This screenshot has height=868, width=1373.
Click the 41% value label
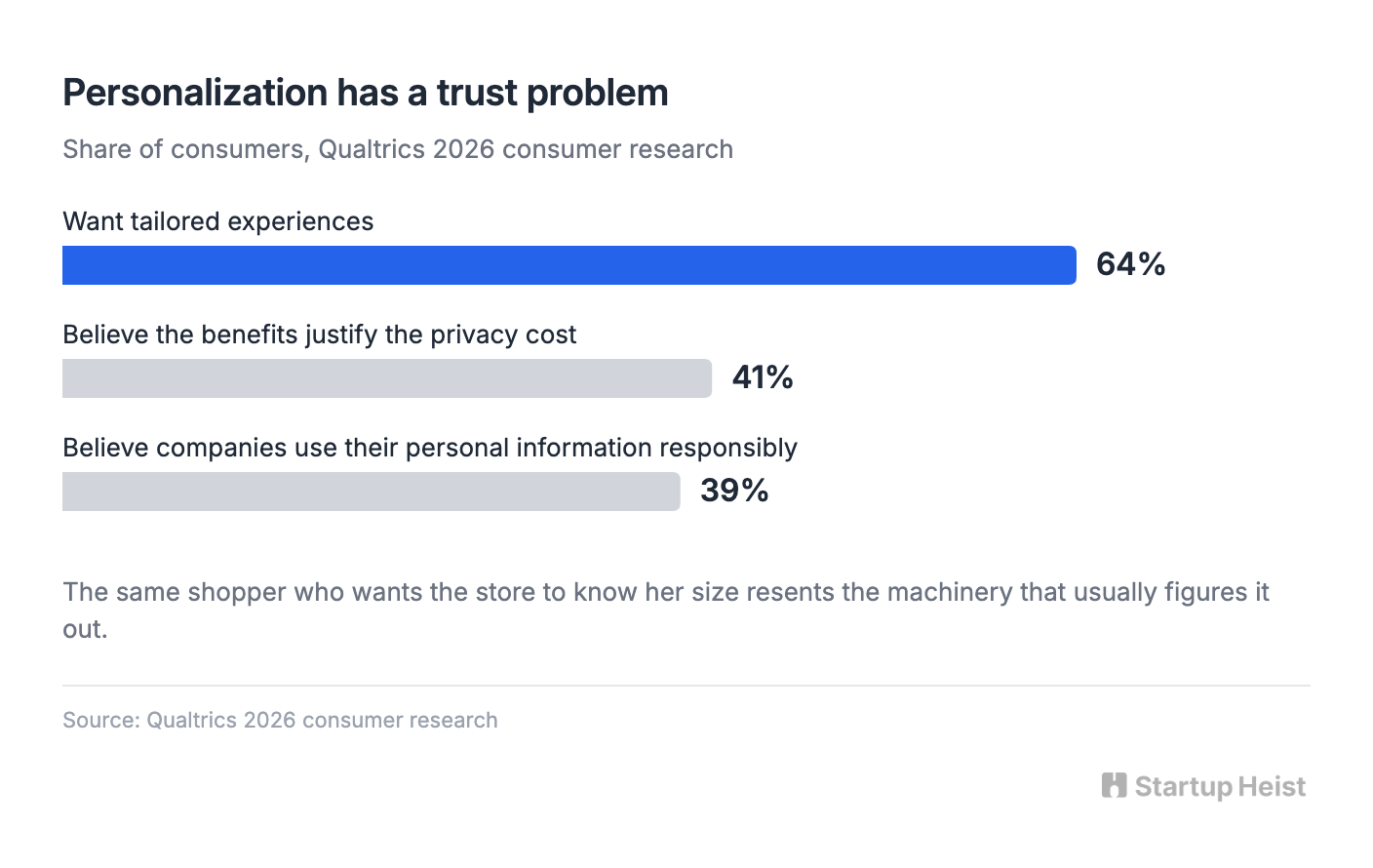coord(763,377)
